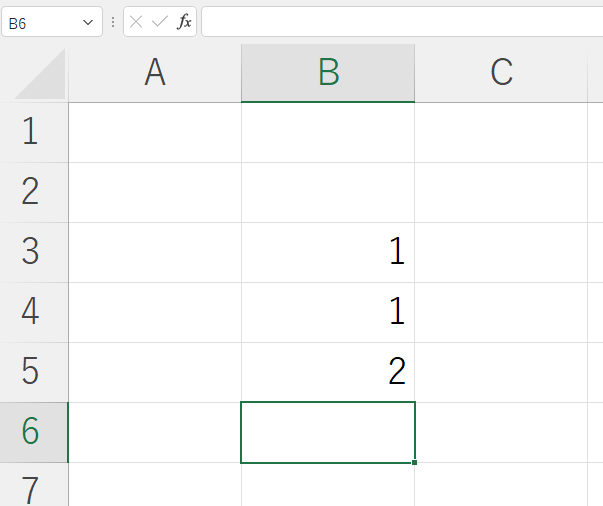Click cell B4 containing 1

(328, 312)
